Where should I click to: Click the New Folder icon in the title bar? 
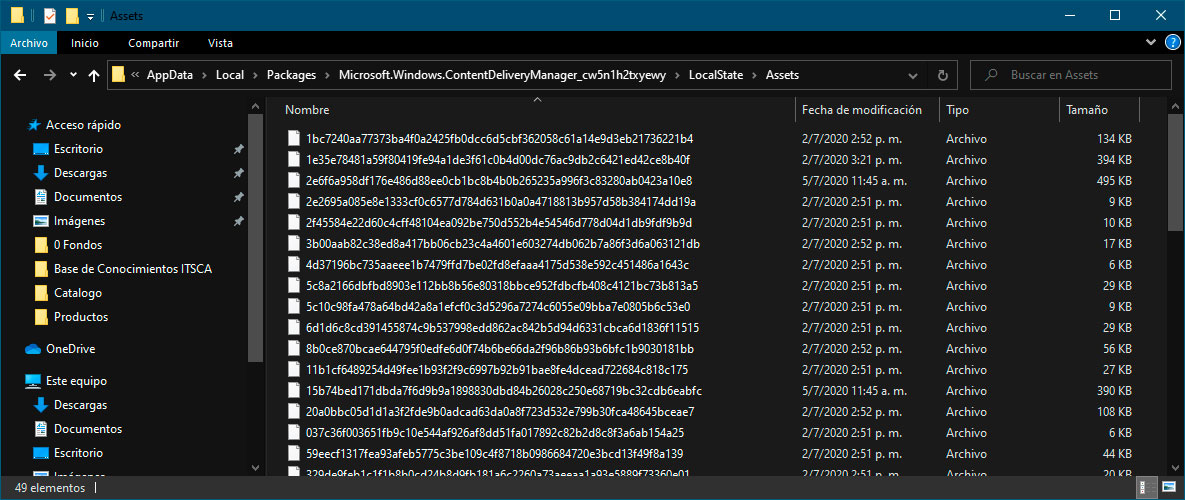[x=72, y=16]
